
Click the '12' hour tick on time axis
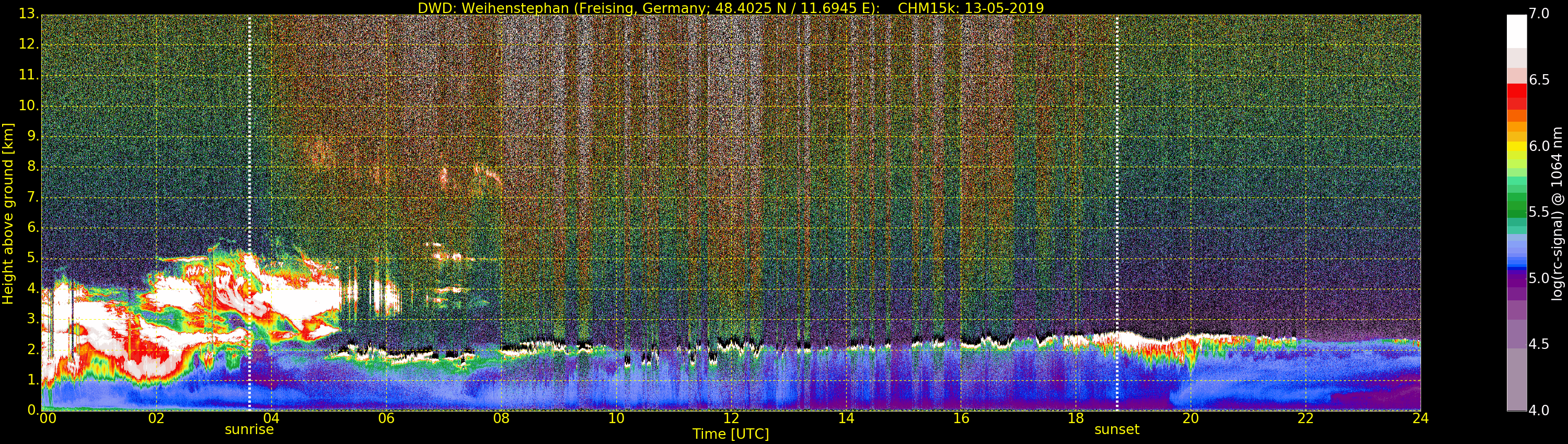[x=731, y=418]
